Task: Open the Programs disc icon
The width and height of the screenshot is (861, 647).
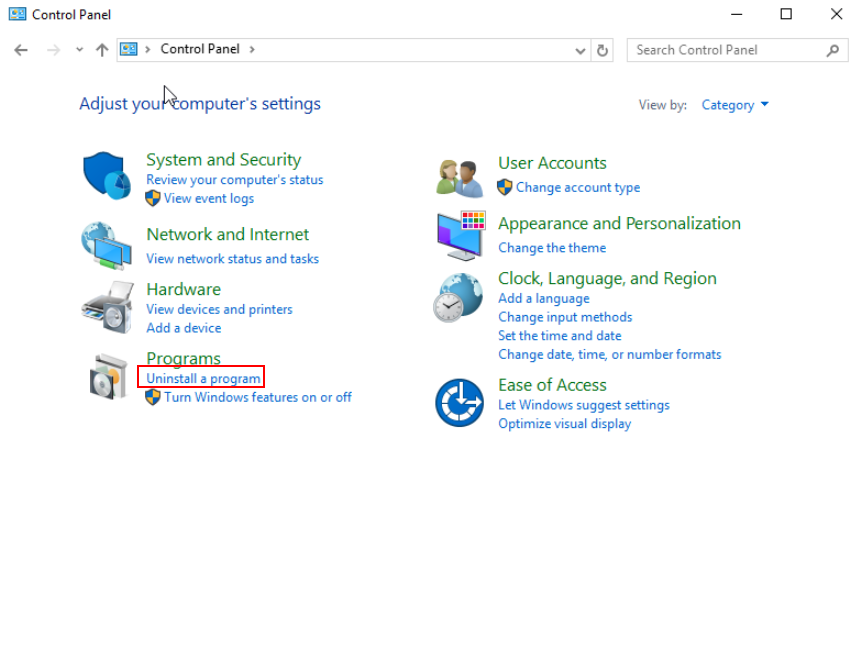Action: point(106,376)
